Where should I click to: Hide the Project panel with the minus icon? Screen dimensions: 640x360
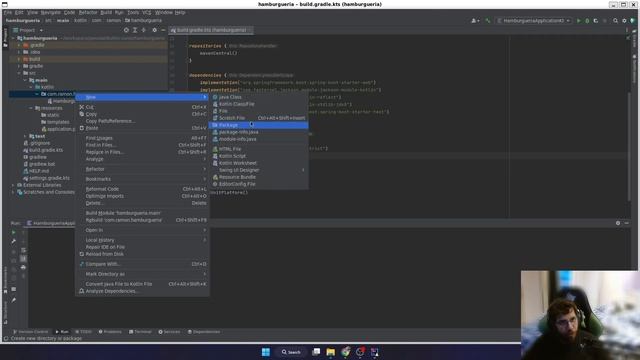[163, 30]
